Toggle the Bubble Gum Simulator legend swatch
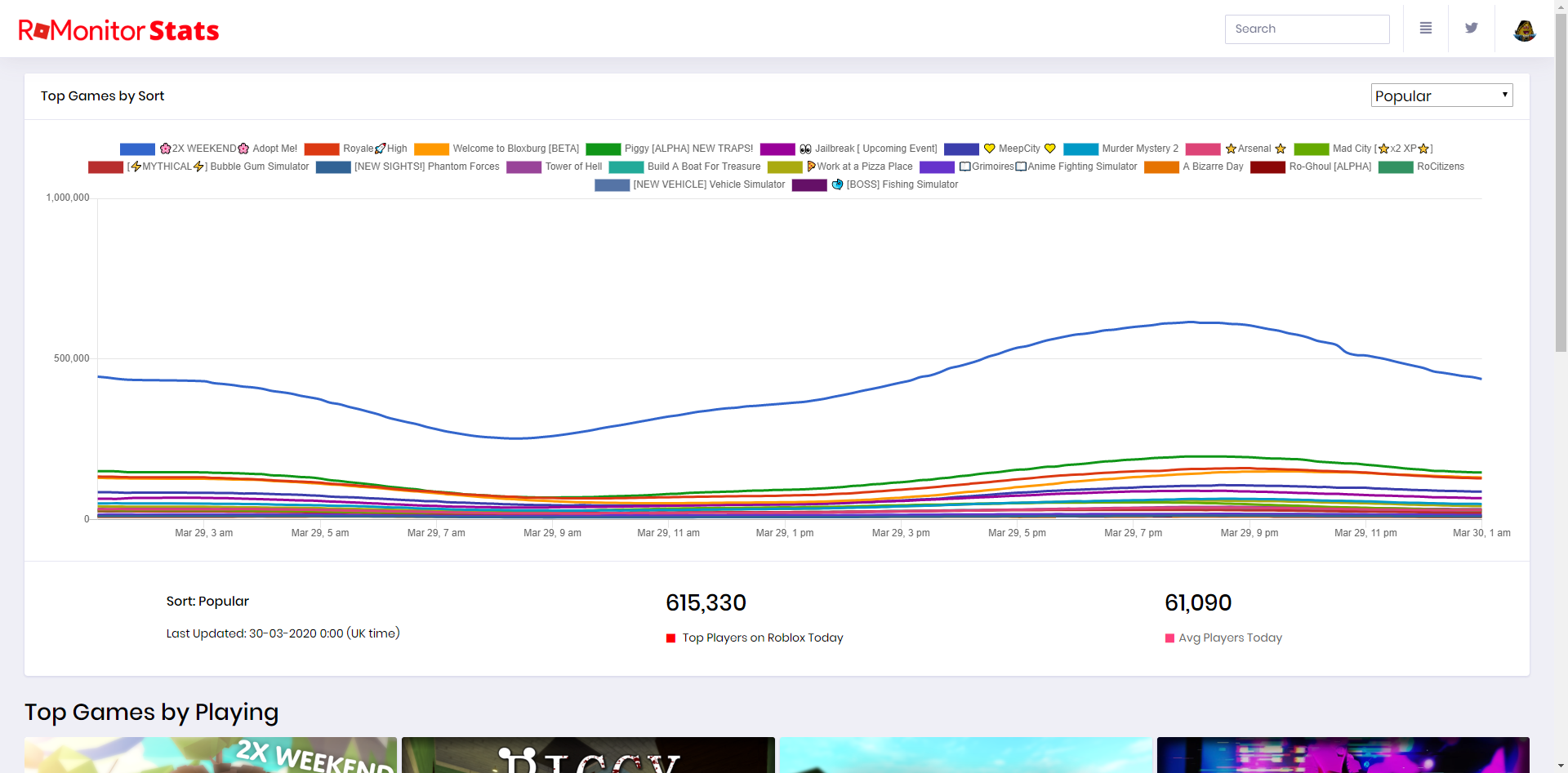Image resolution: width=1568 pixels, height=773 pixels. pos(105,167)
